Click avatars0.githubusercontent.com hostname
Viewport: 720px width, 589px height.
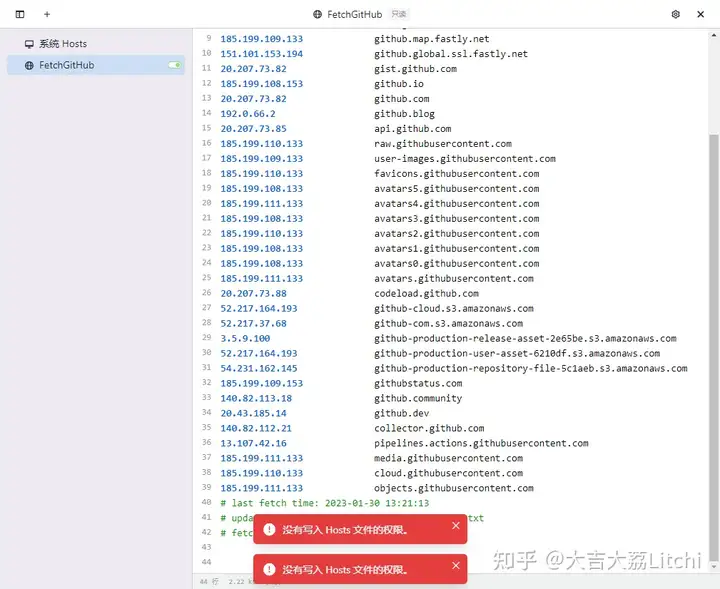456,264
